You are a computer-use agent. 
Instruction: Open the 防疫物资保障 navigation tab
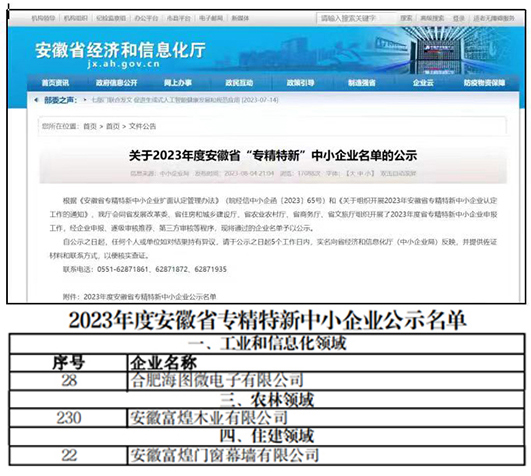click(x=484, y=83)
